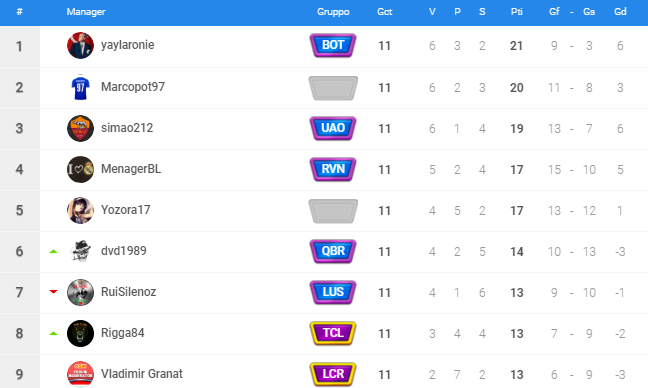Click simao212's AS Roma avatar
Screen dimensions: 648x388
coord(80,128)
